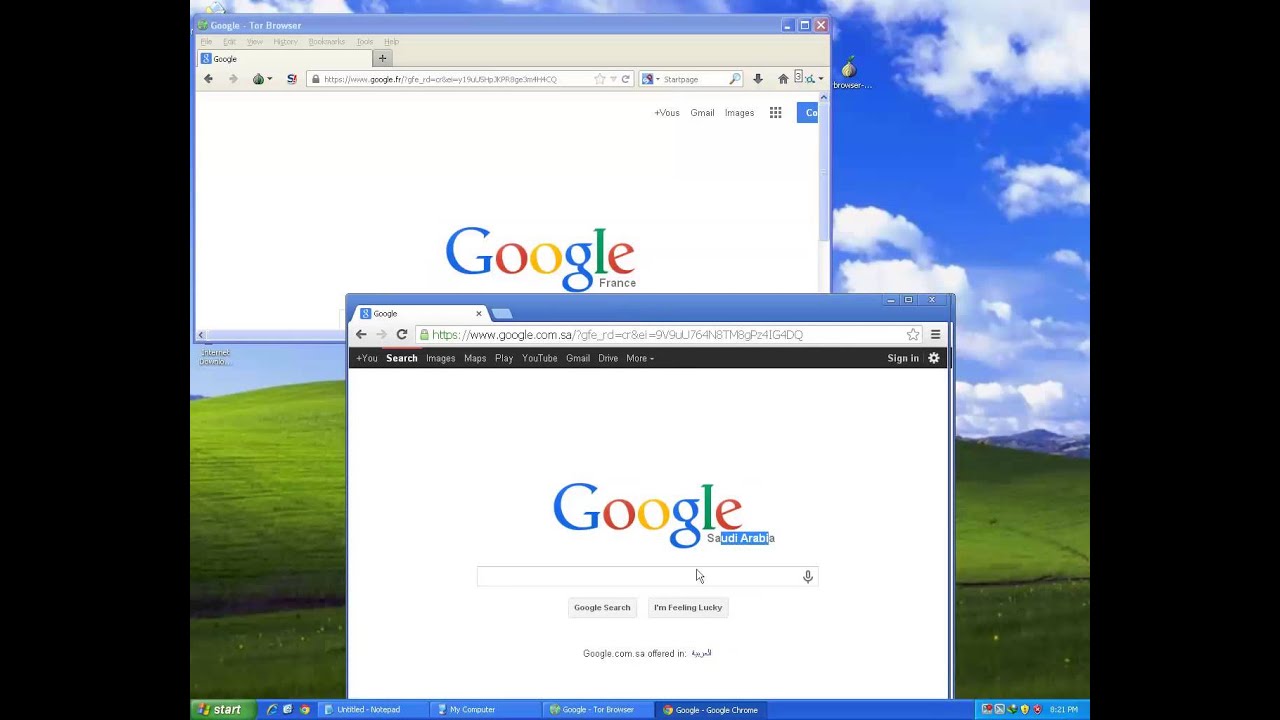This screenshot has height=720, width=1280.
Task: Open the search engine selector in Tor Browser
Action: 650,79
